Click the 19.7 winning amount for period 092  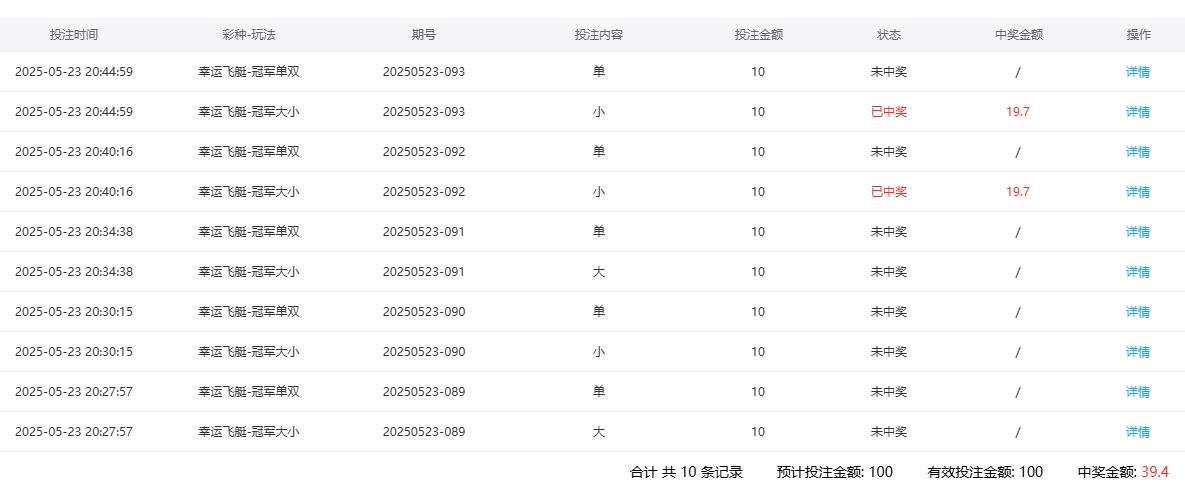point(1018,192)
